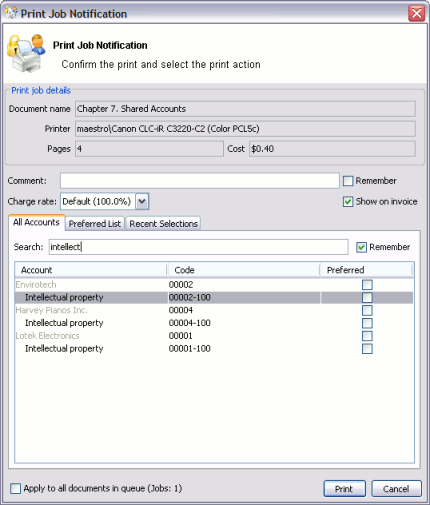Click the Pages field showing 4
The height and width of the screenshot is (505, 430).
[x=149, y=149]
